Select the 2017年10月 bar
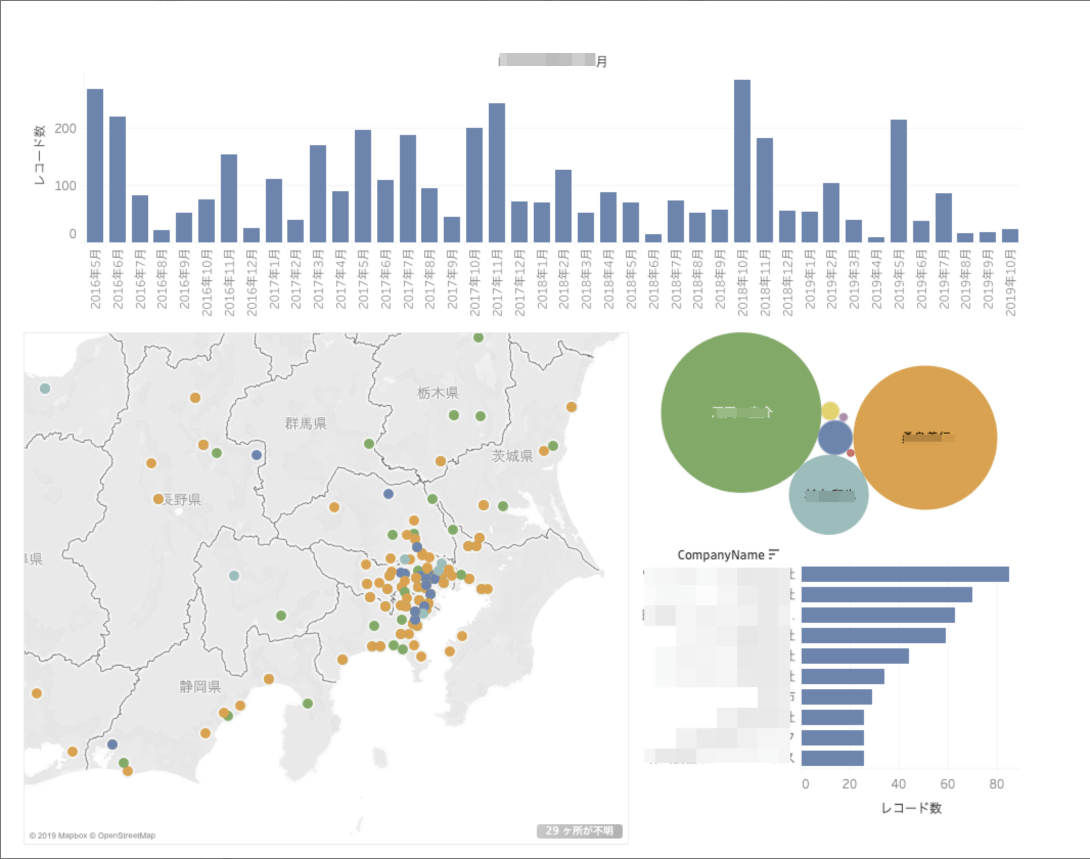The width and height of the screenshot is (1090, 859). pyautogui.click(x=474, y=185)
